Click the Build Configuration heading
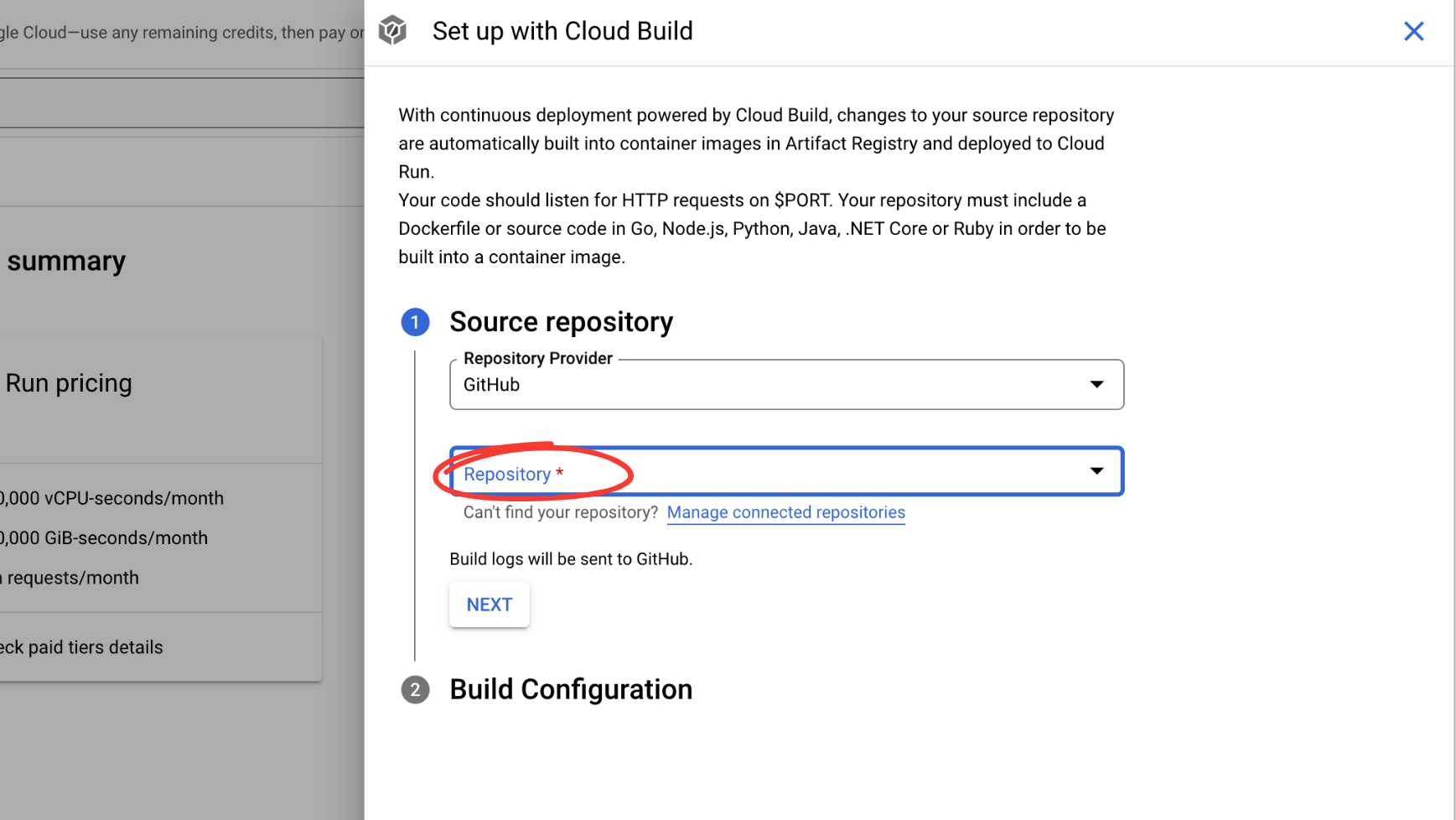The height and width of the screenshot is (820, 1456). tap(571, 689)
